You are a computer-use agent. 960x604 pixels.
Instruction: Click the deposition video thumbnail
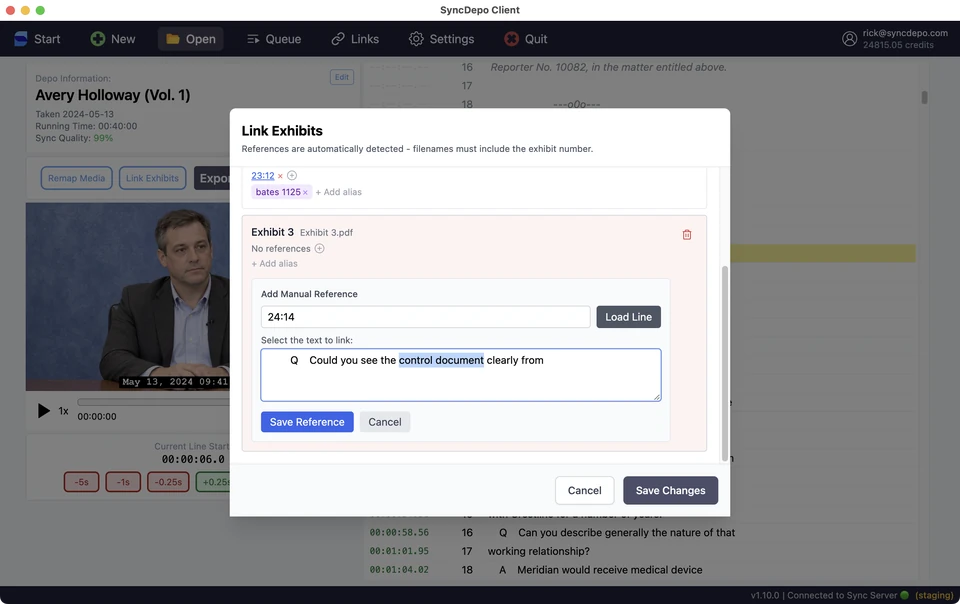pos(127,297)
